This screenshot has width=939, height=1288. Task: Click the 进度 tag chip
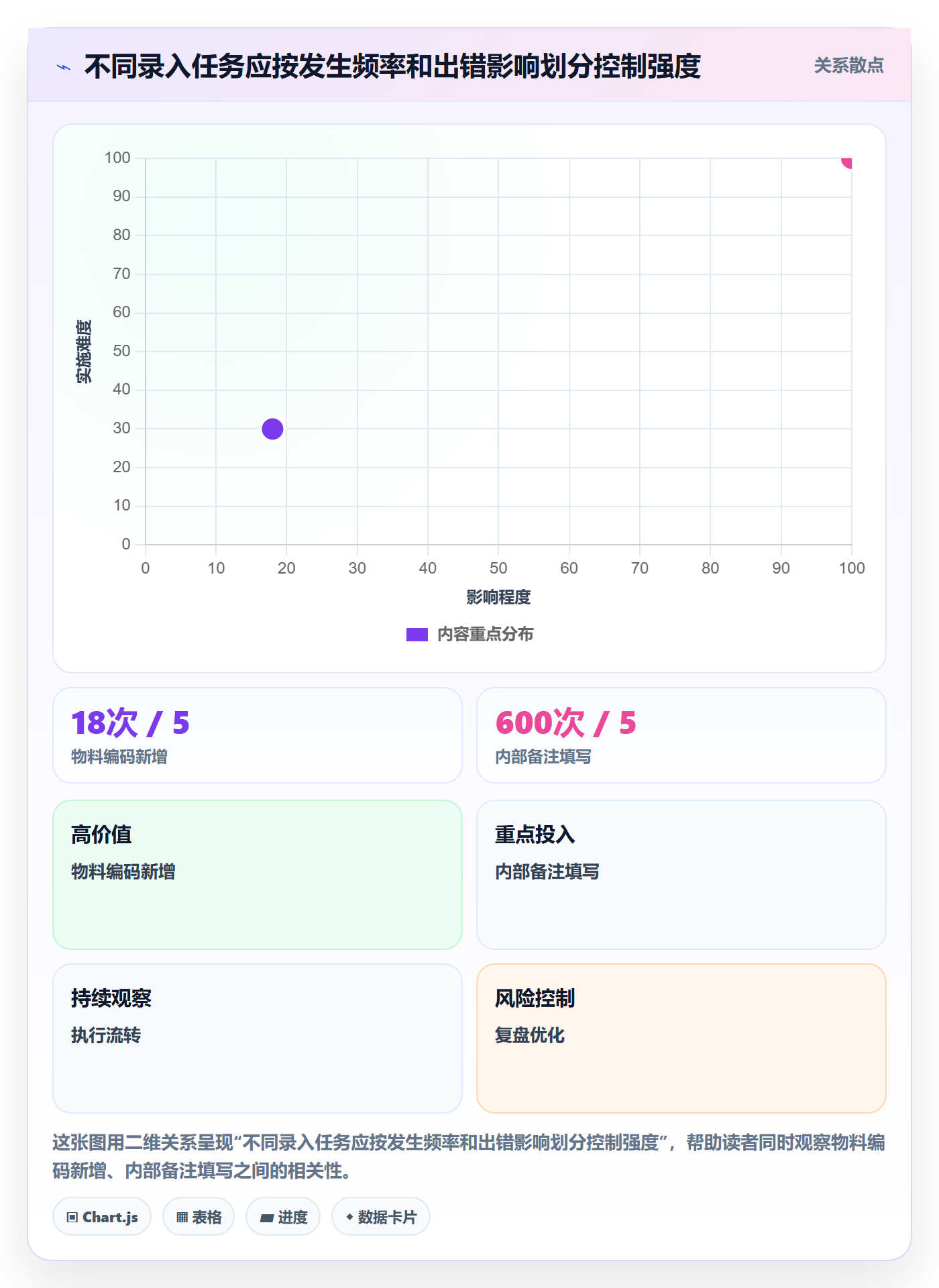pyautogui.click(x=283, y=1217)
